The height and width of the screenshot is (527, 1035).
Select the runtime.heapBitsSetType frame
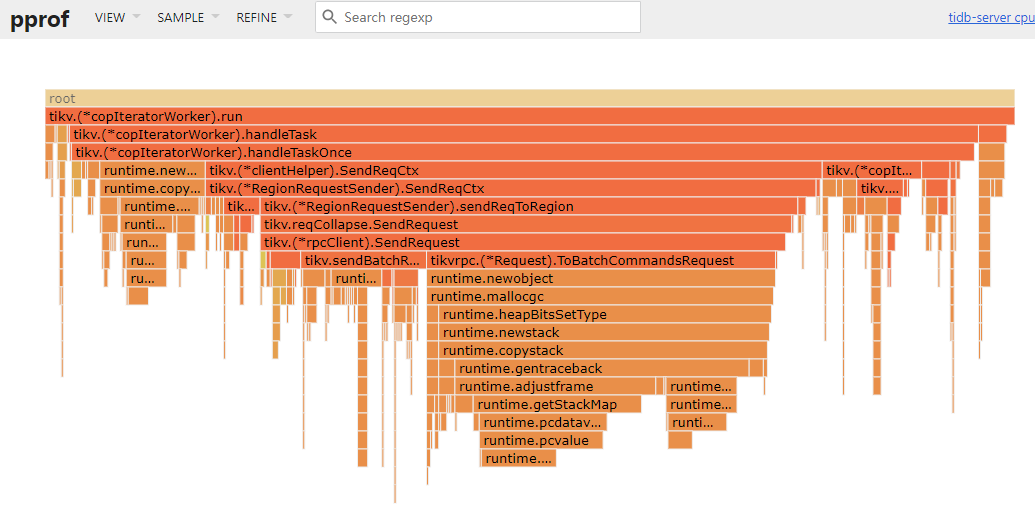(x=605, y=315)
